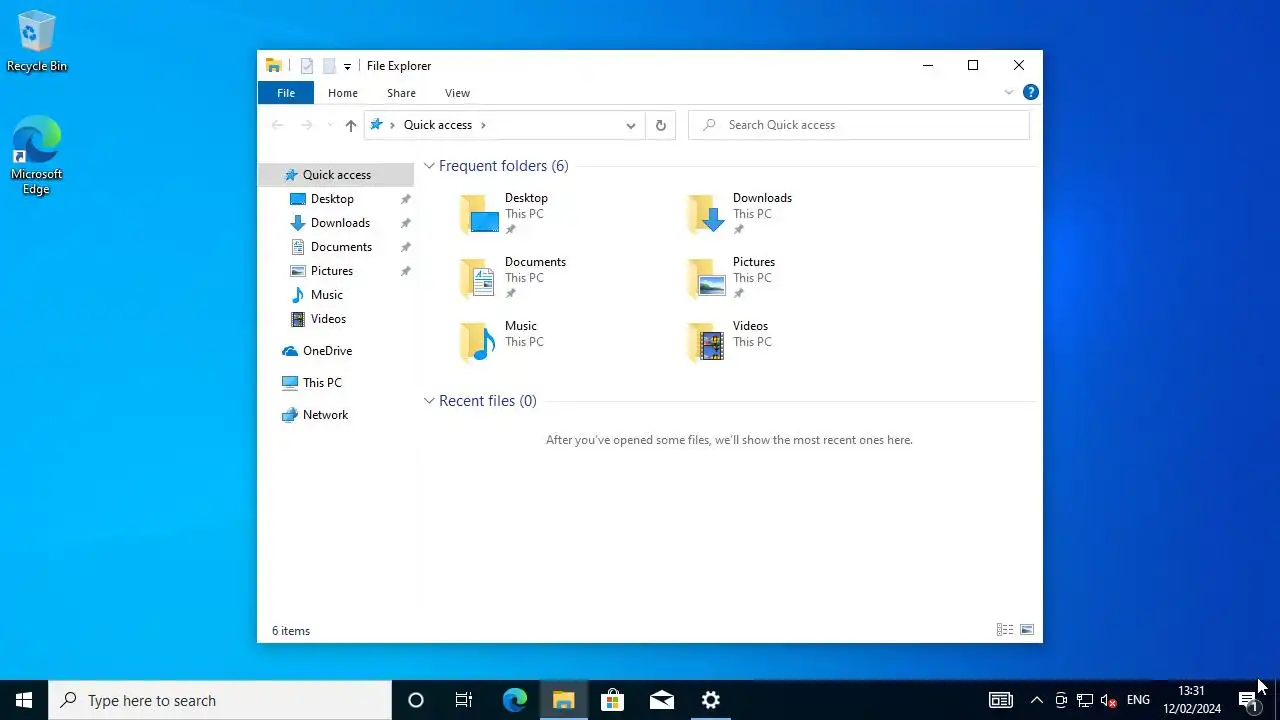This screenshot has width=1280, height=720.
Task: Open the File ribbon tab
Action: (286, 93)
